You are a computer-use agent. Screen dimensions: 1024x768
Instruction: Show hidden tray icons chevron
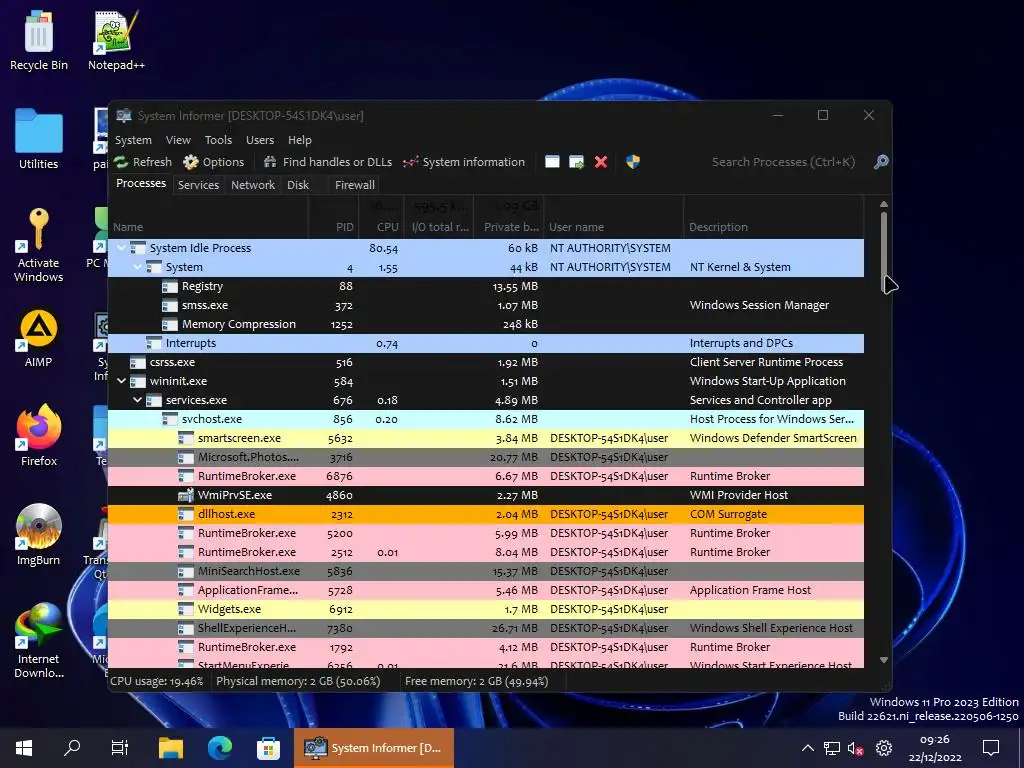pos(808,748)
